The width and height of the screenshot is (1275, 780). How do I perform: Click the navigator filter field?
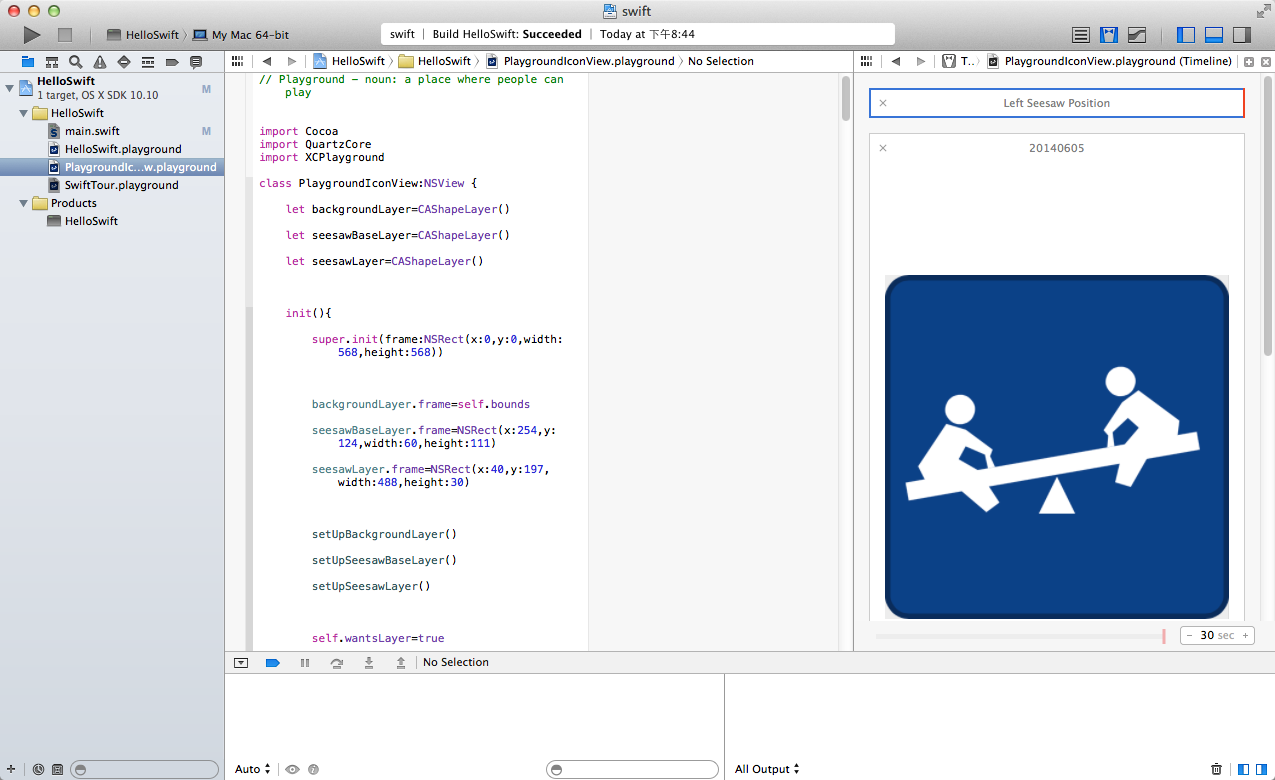pos(144,769)
